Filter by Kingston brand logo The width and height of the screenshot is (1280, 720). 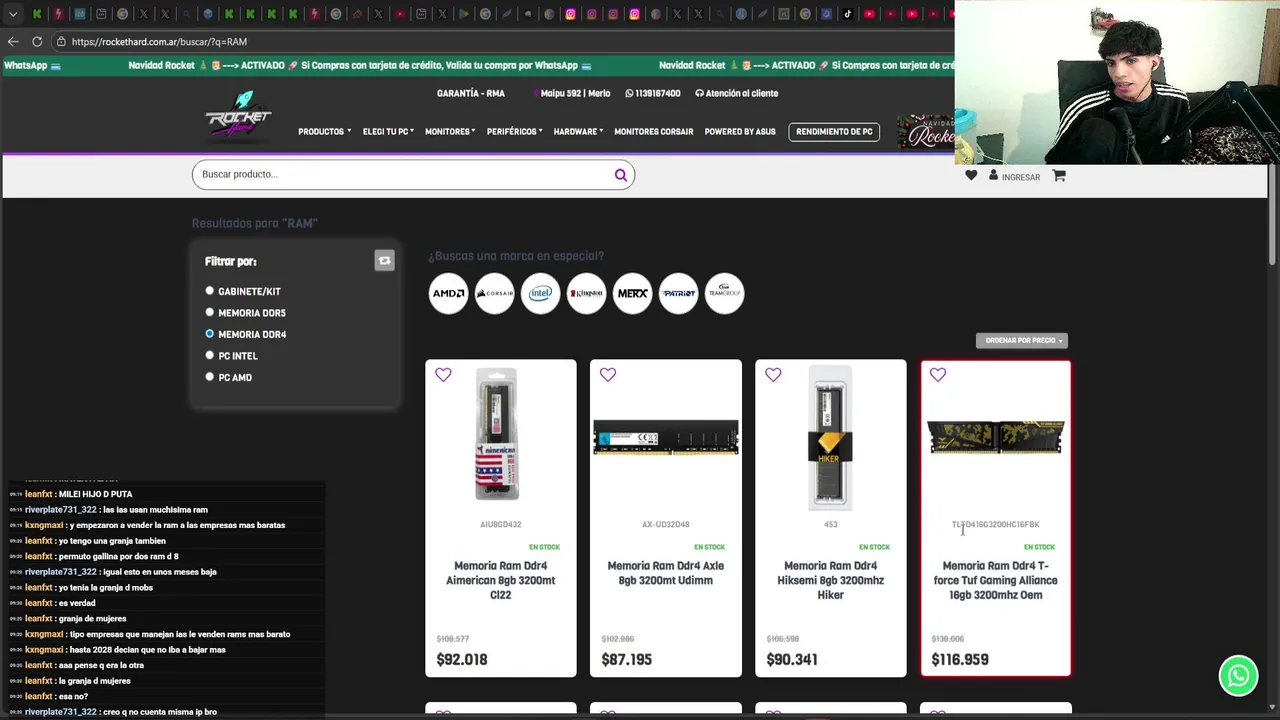click(586, 293)
